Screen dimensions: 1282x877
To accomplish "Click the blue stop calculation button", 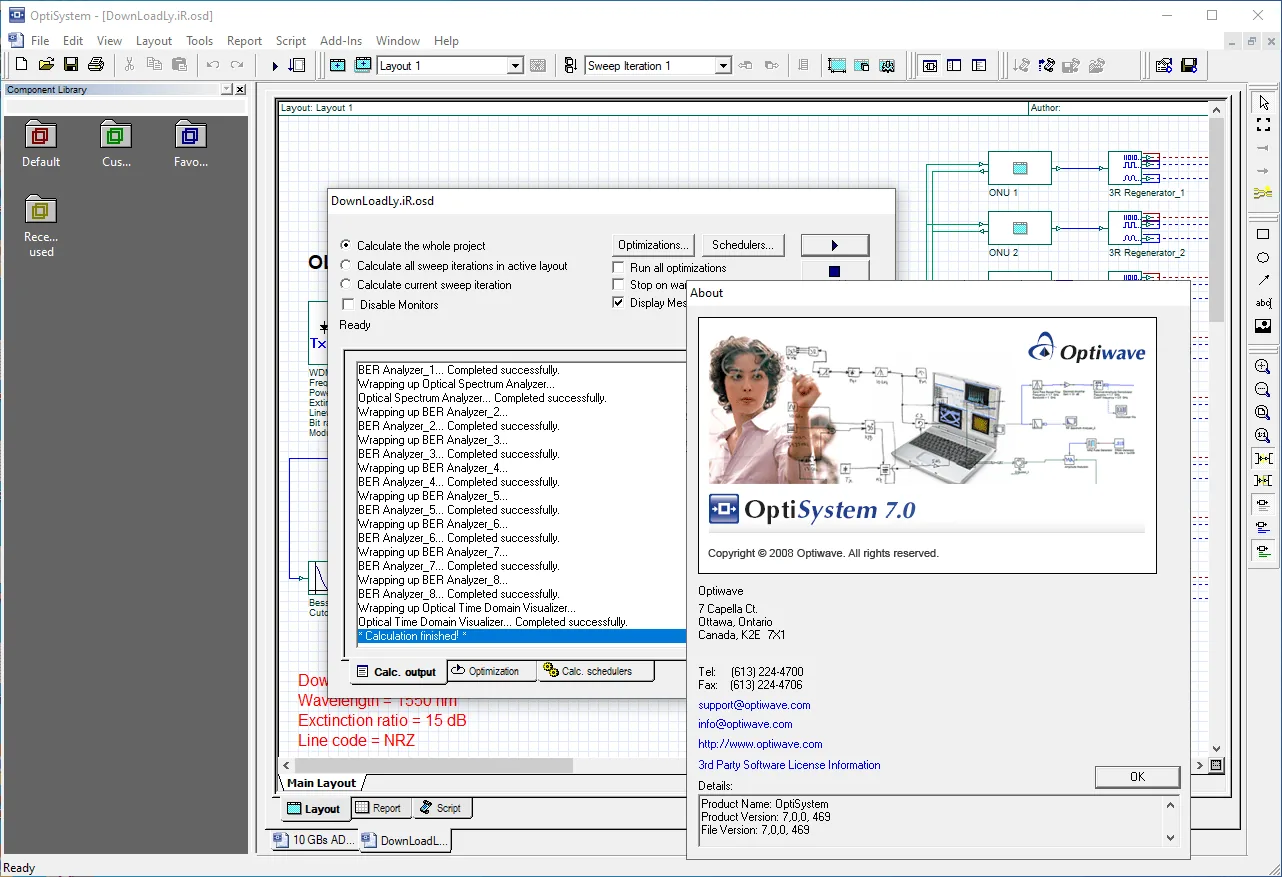I will tap(835, 271).
